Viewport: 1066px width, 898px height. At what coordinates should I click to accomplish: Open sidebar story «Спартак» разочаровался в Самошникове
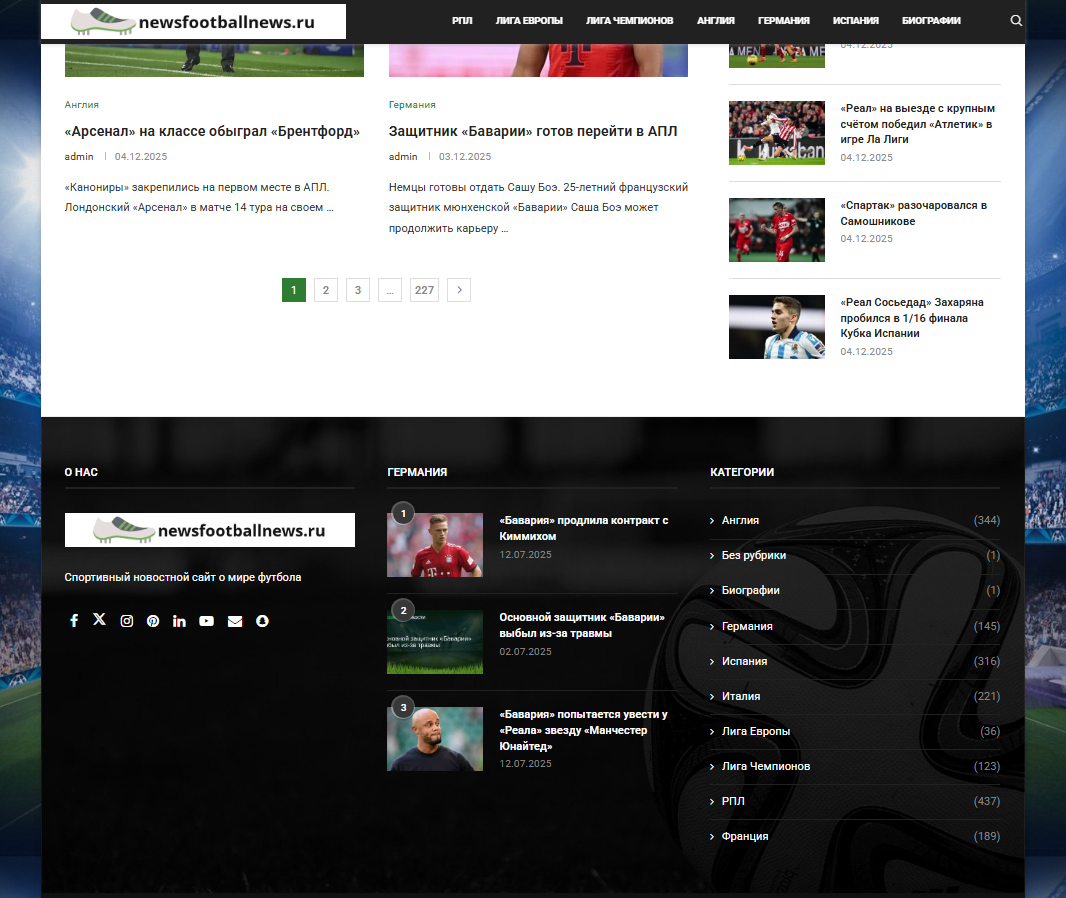click(x=914, y=213)
